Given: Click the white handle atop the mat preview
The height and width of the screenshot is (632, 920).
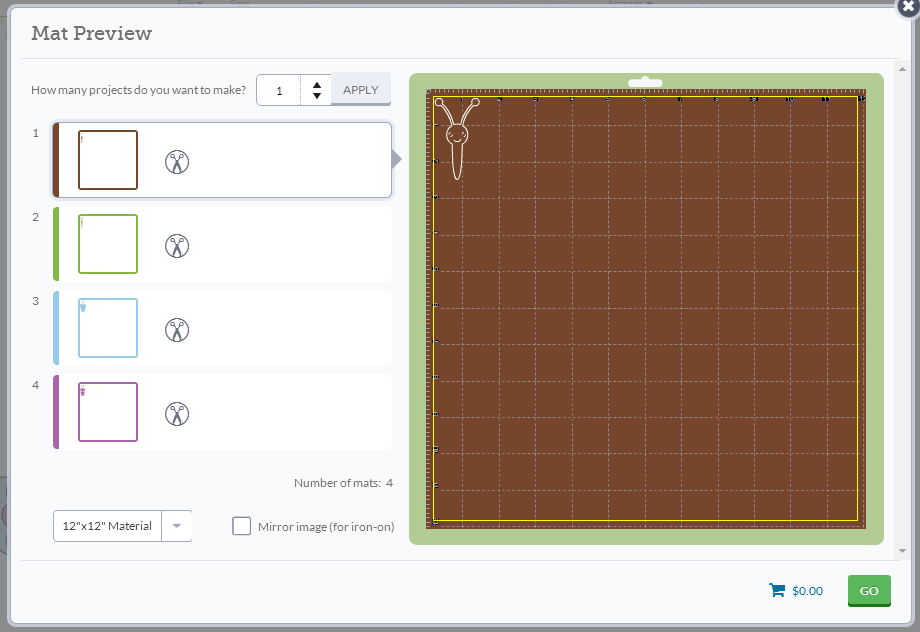Looking at the screenshot, I should (645, 83).
